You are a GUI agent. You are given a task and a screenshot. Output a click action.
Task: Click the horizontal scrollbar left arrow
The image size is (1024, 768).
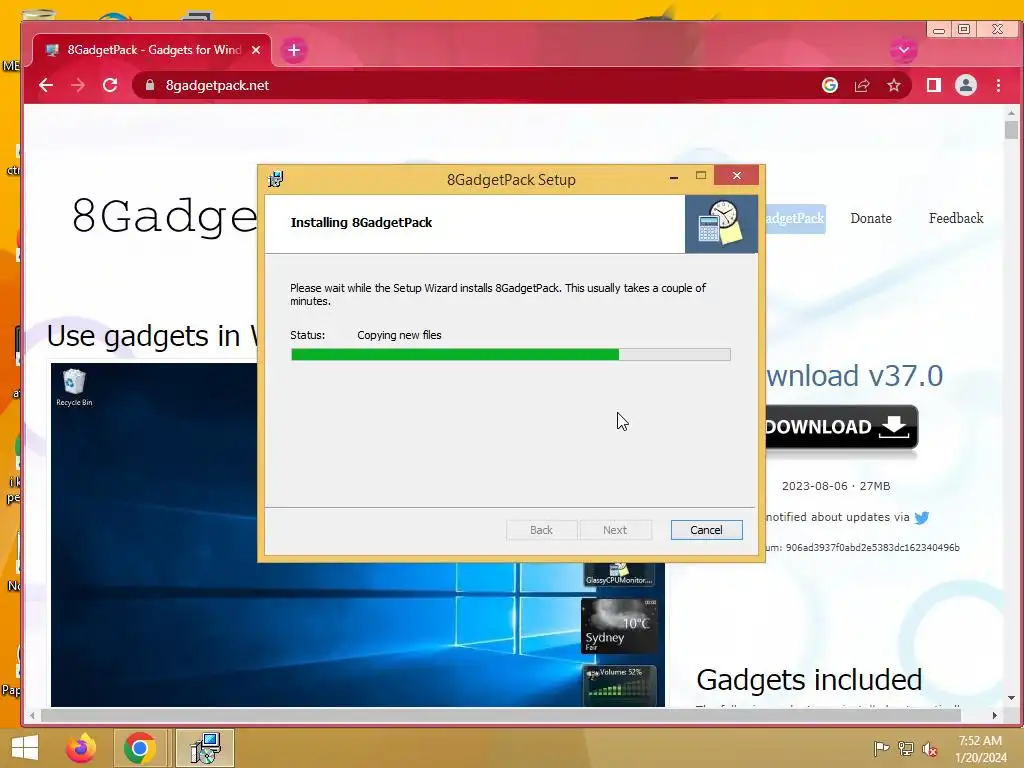[x=31, y=716]
